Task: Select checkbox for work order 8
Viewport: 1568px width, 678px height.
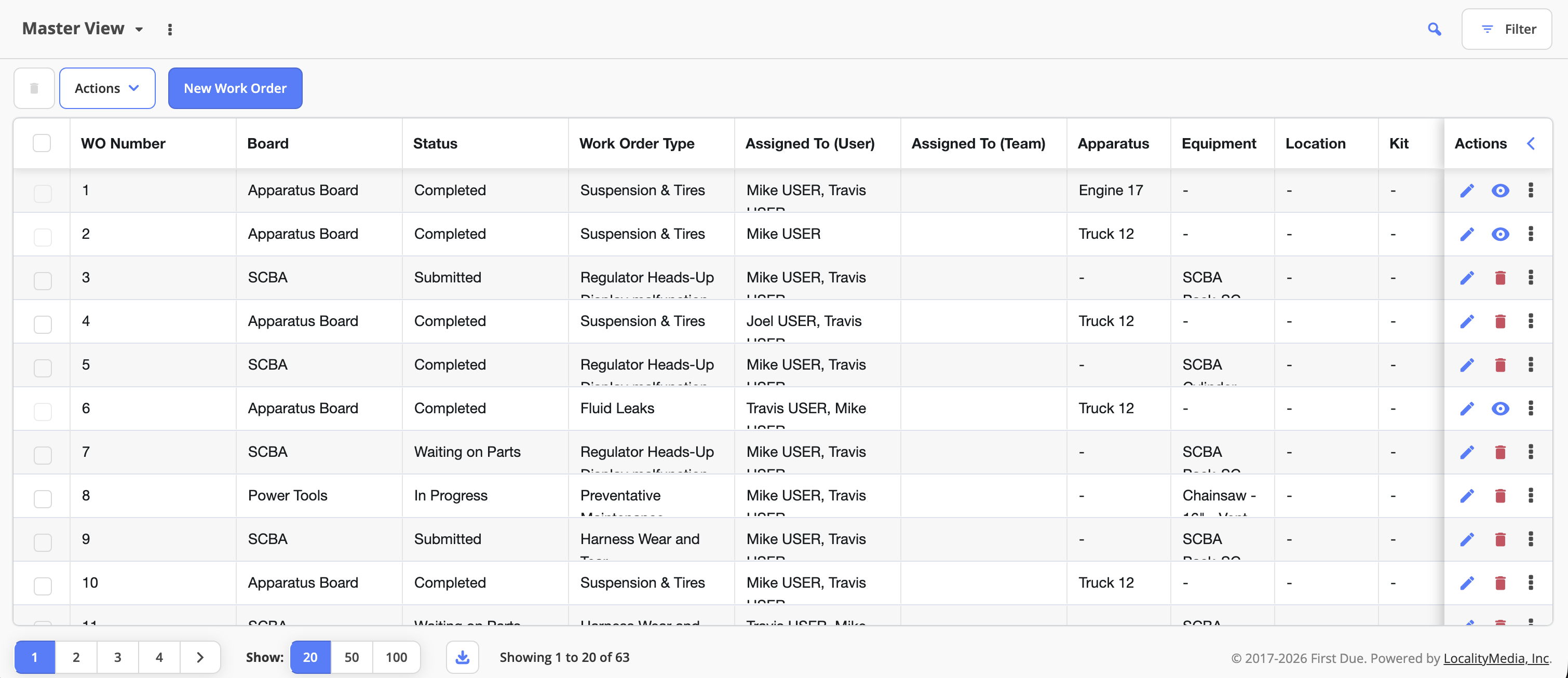Action: click(43, 498)
